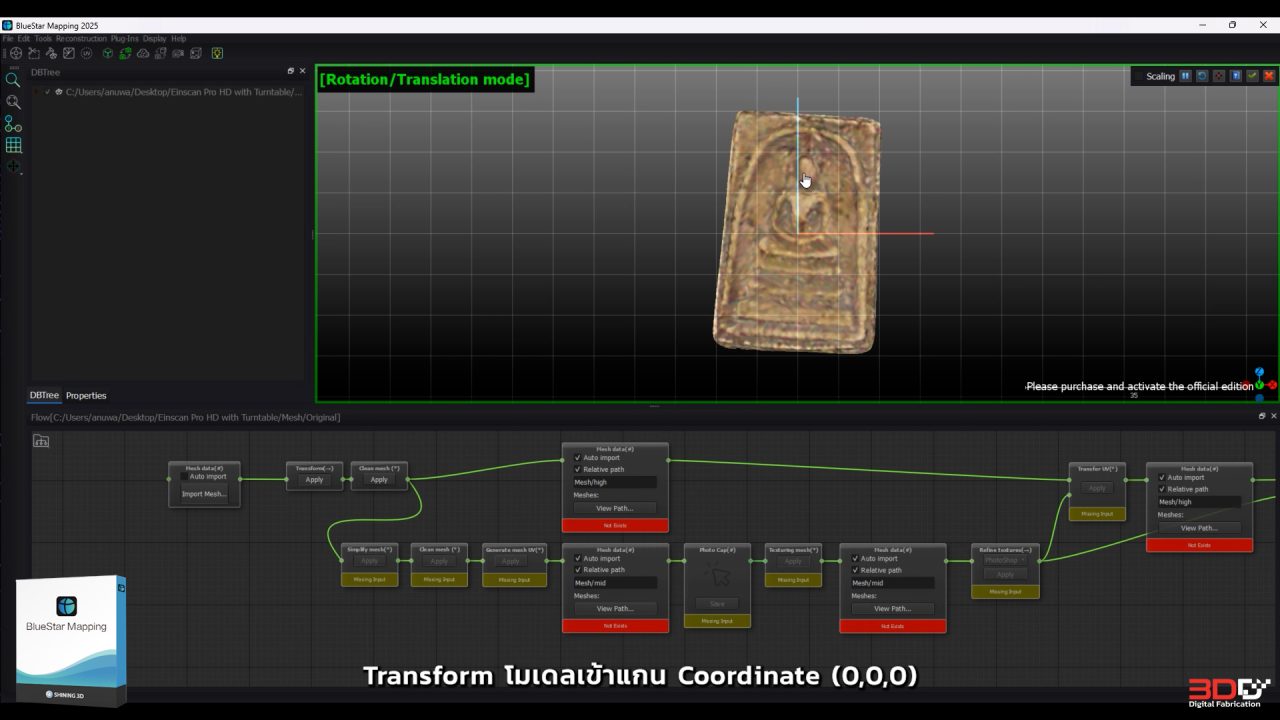The image size is (1280, 720).
Task: Uncheck Auto import in the Mesh/high data node
Action: [x=577, y=458]
